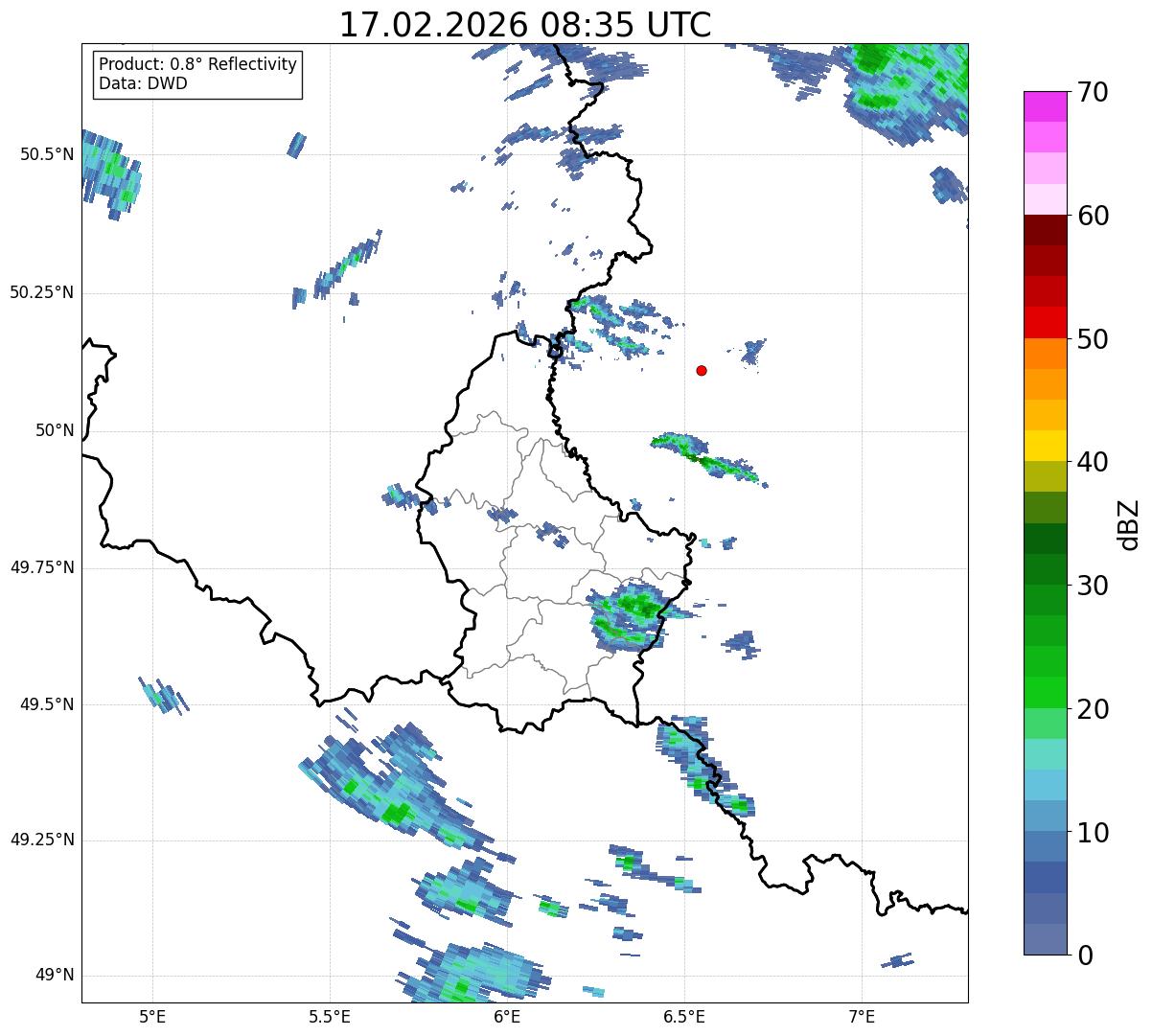Pick the olive colorbar segment below 40
Screen dimensions: 1152x1036
coord(1045,476)
